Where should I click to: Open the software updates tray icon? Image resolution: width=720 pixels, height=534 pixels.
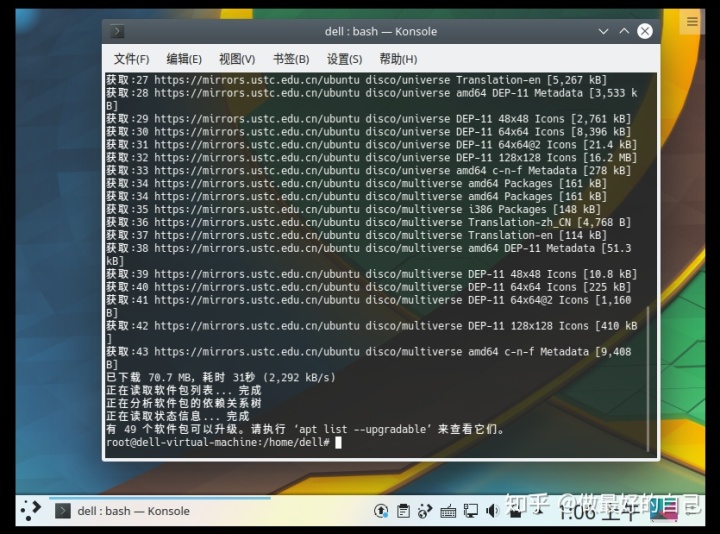tap(381, 511)
